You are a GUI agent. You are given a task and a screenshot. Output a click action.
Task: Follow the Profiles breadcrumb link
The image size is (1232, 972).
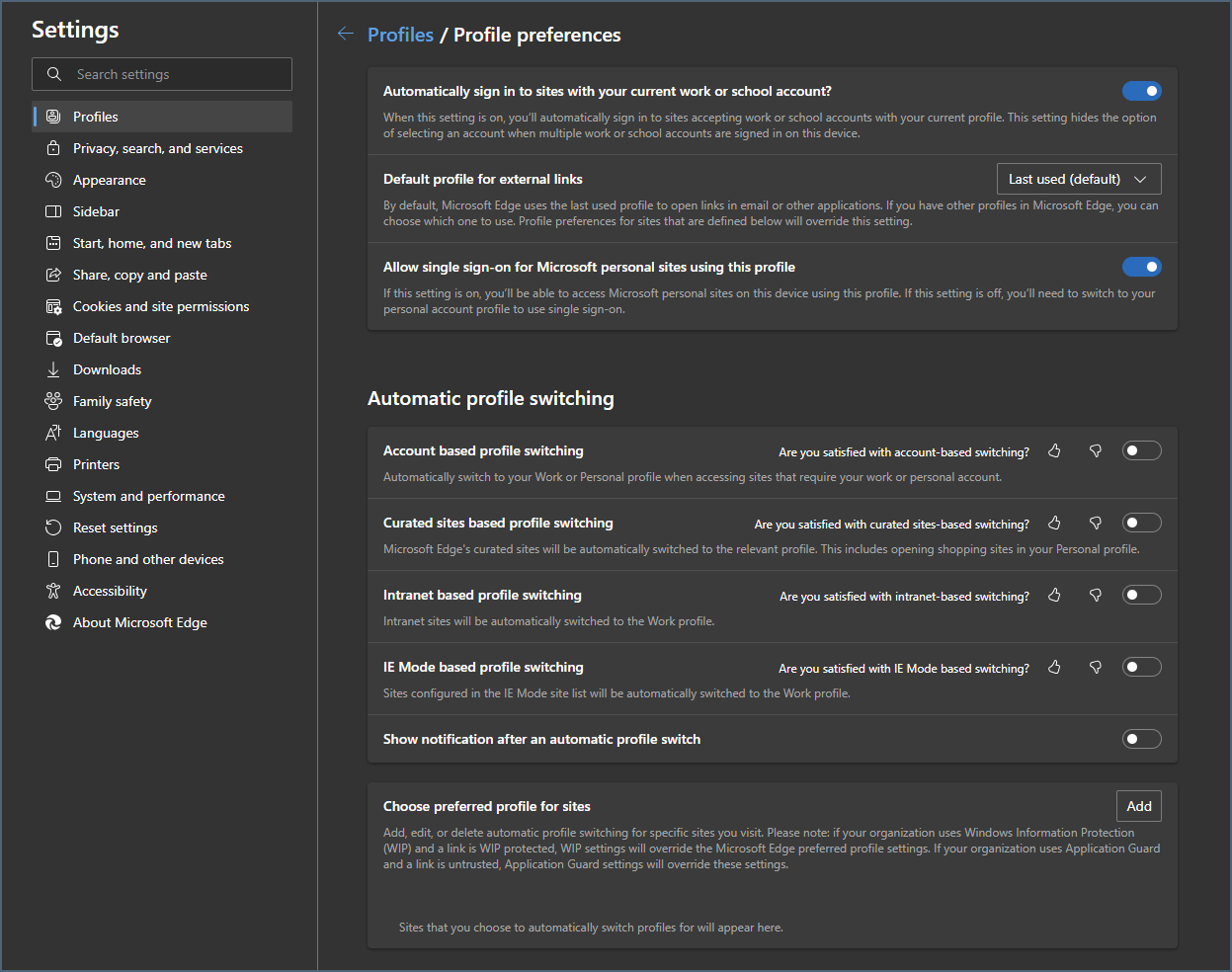pos(400,35)
